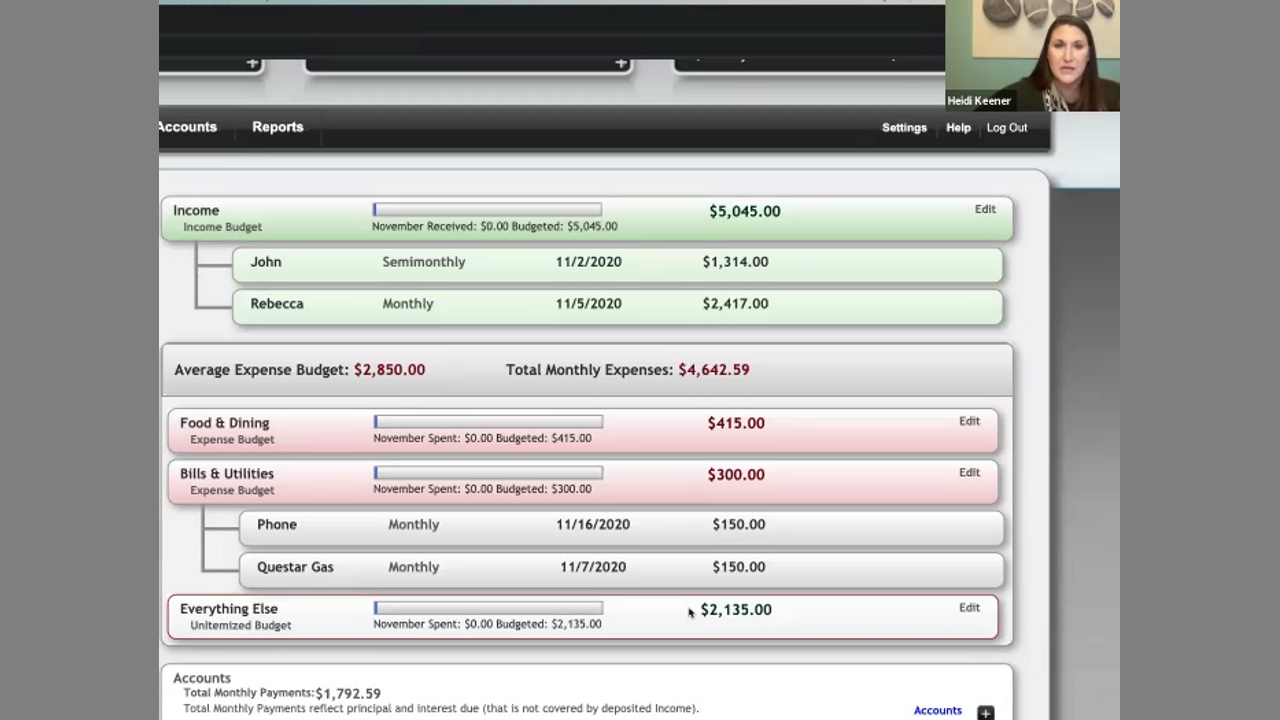
Task: Edit the Everything Else budget
Action: (x=969, y=608)
